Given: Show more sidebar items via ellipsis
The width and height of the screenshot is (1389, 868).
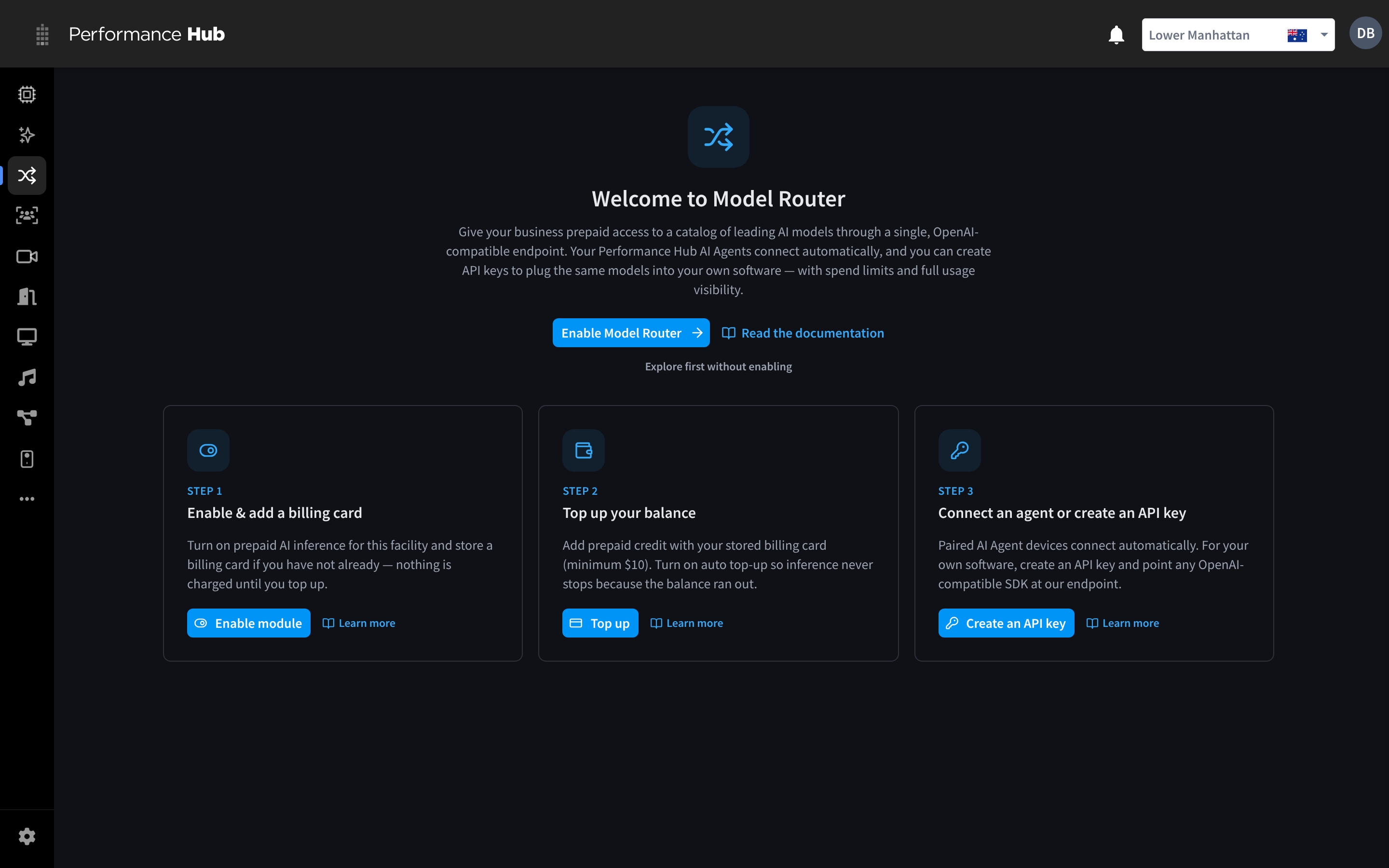Looking at the screenshot, I should click(27, 499).
